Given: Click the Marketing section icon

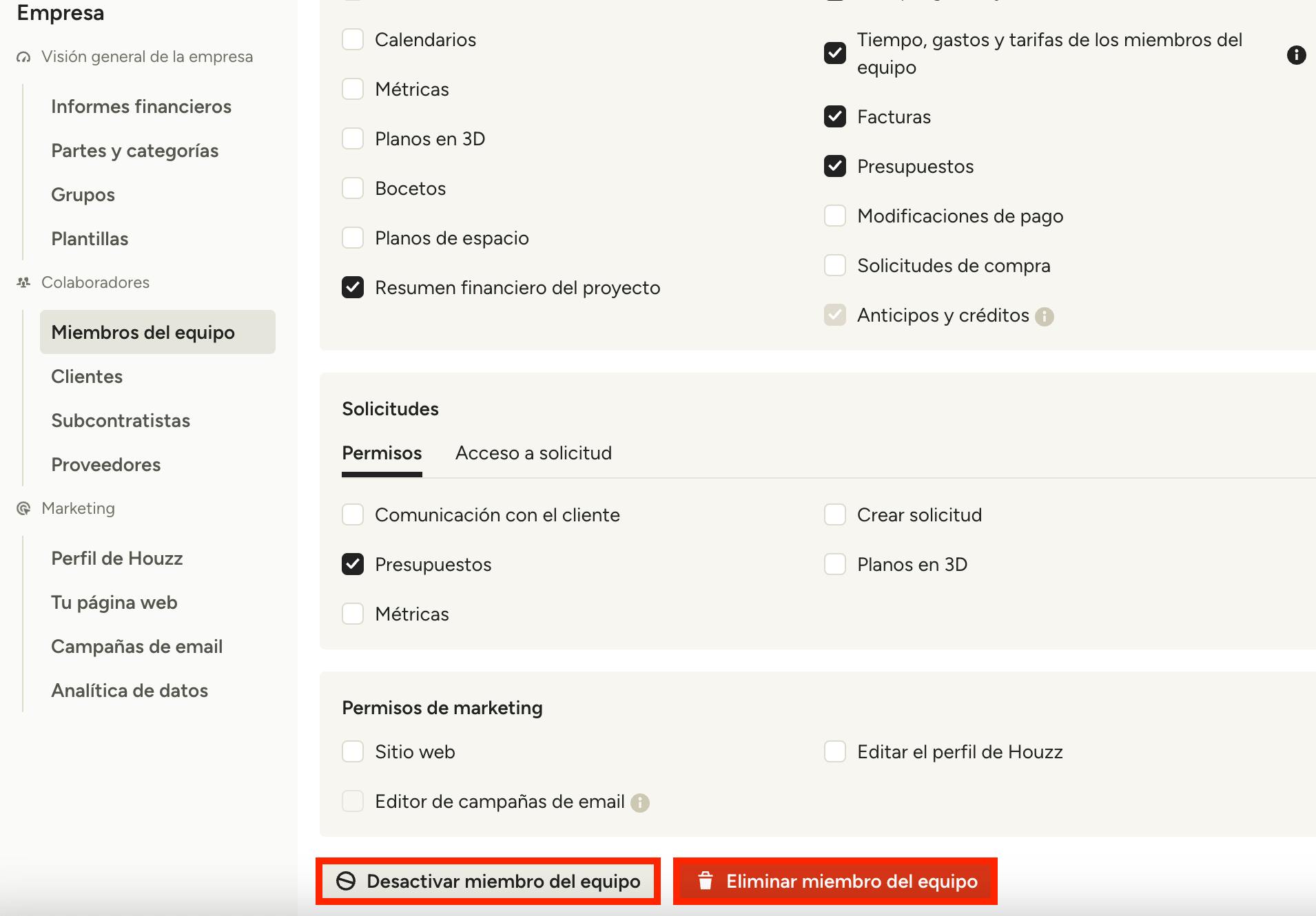Looking at the screenshot, I should coord(24,508).
